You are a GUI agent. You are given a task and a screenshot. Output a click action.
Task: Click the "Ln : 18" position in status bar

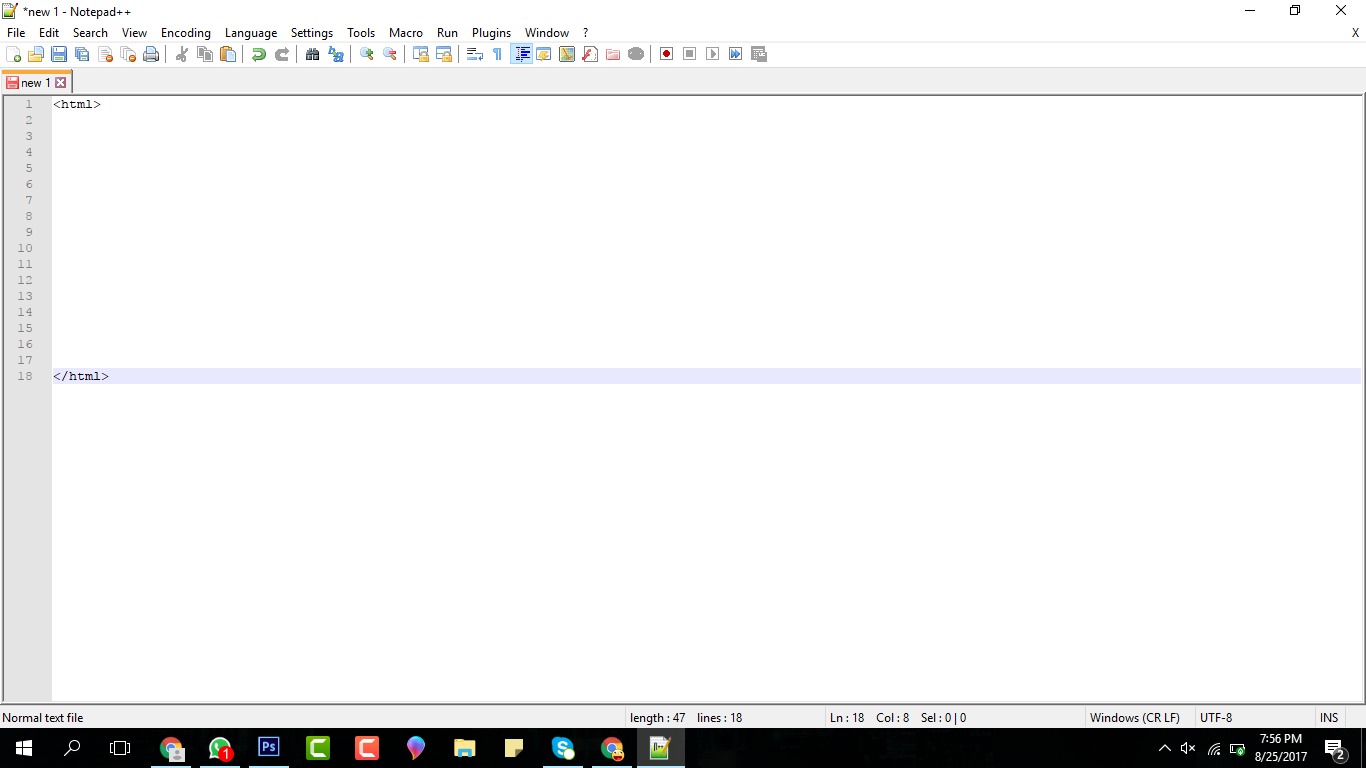(x=847, y=718)
